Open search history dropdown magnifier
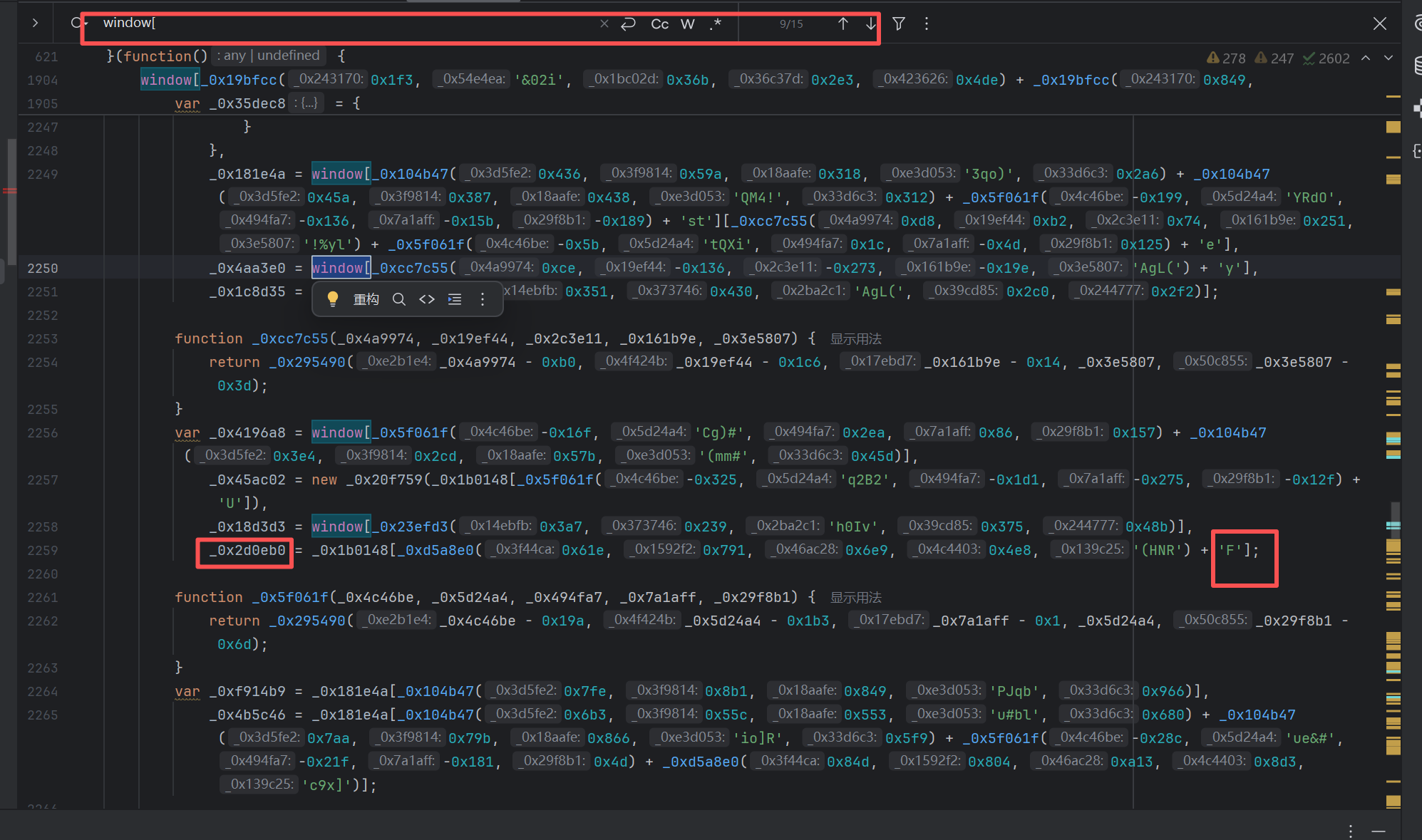1422x840 pixels. (x=77, y=23)
